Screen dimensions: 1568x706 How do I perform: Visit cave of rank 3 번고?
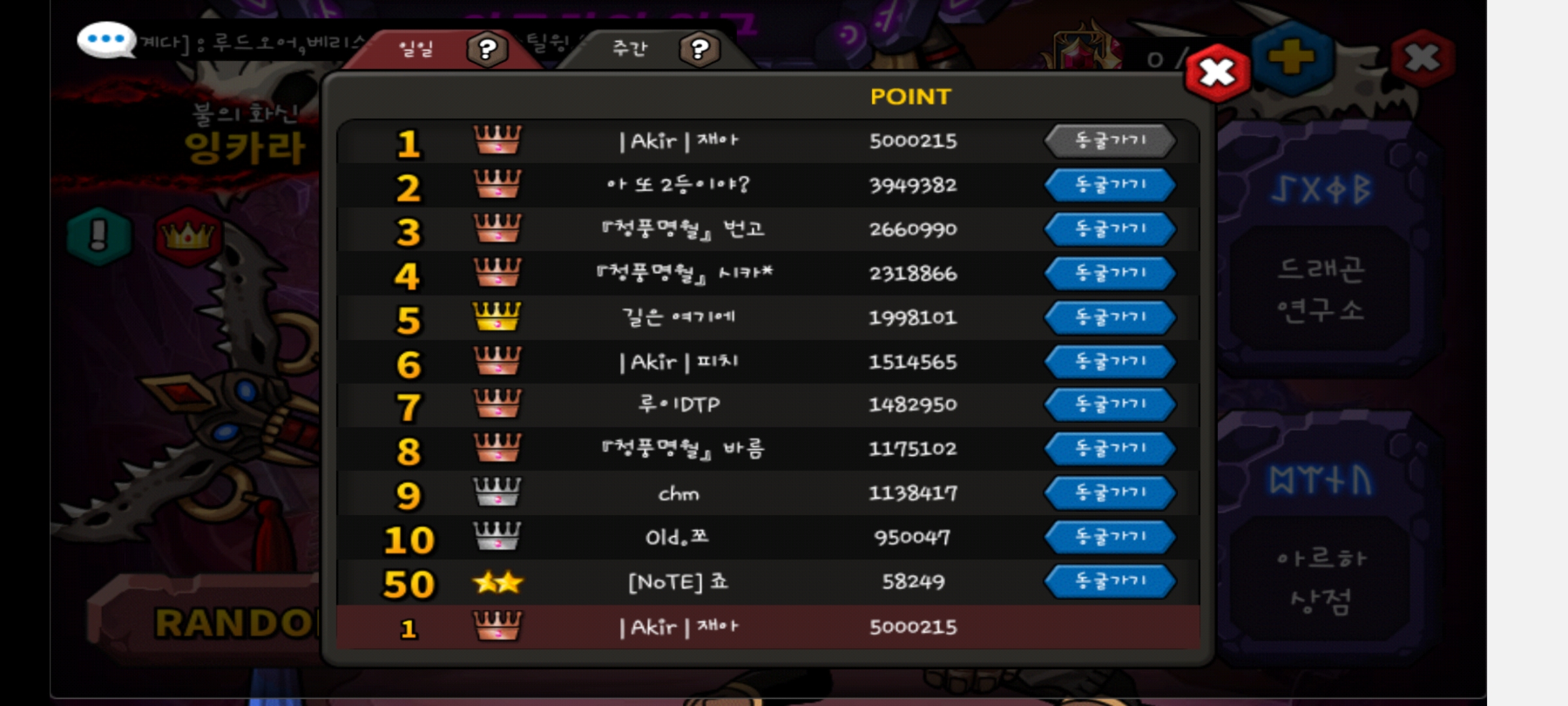point(1110,229)
